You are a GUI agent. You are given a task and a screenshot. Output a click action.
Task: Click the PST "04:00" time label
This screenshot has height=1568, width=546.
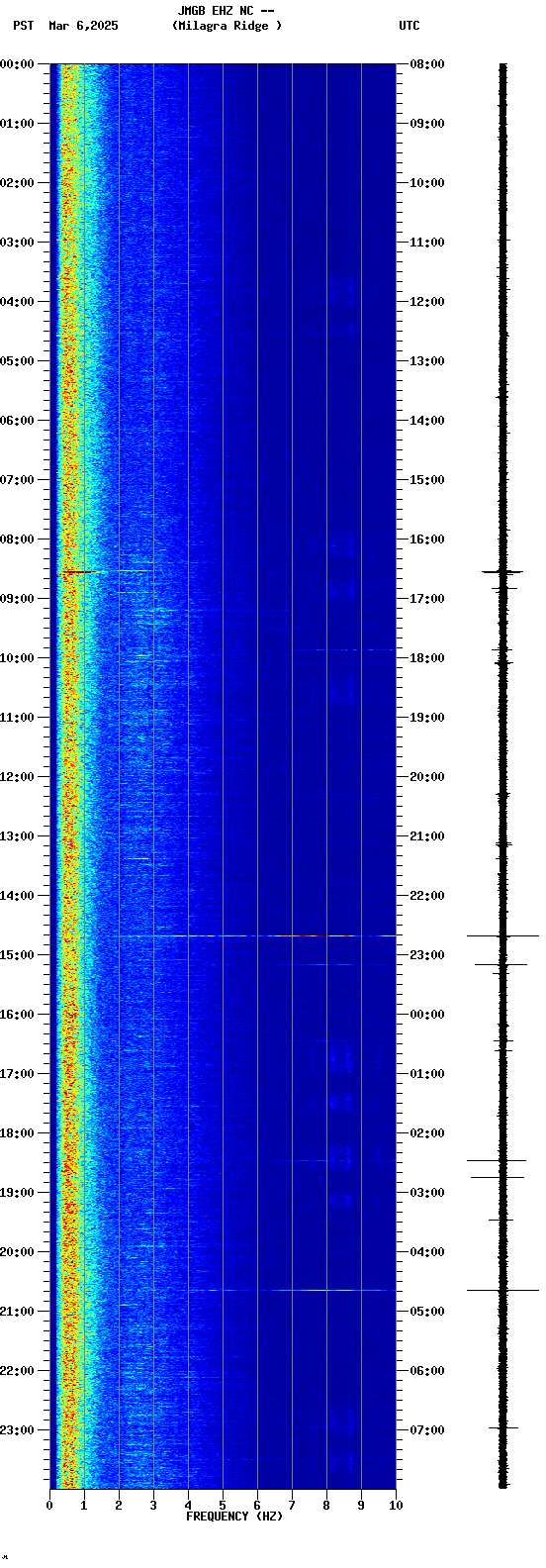click(x=17, y=302)
